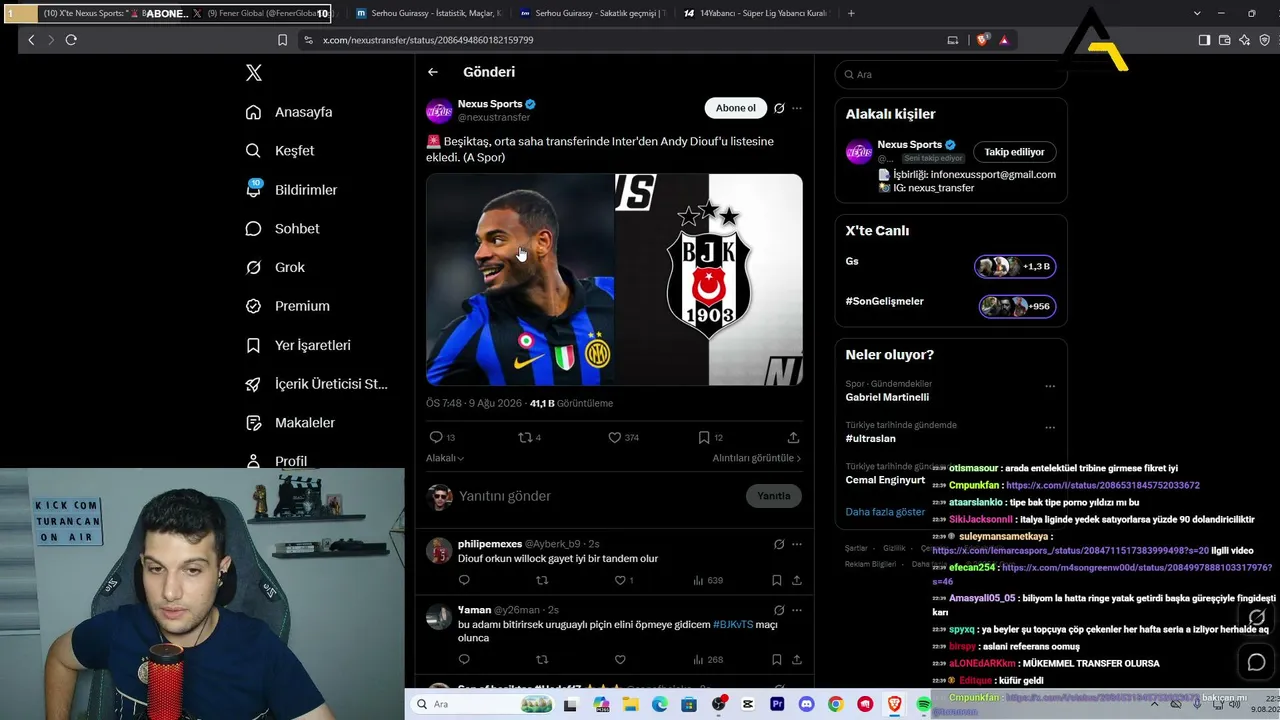Screen dimensions: 1280x720
Task: Open Grok in the X sidebar
Action: (x=275, y=267)
